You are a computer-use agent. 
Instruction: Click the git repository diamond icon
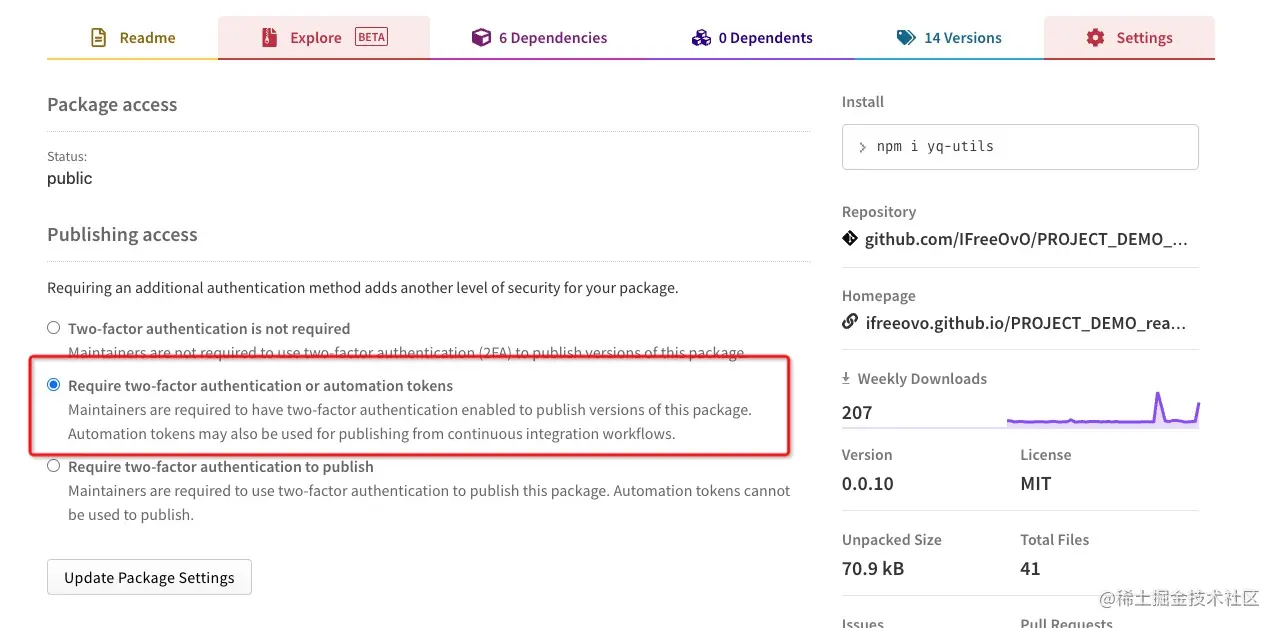(850, 239)
